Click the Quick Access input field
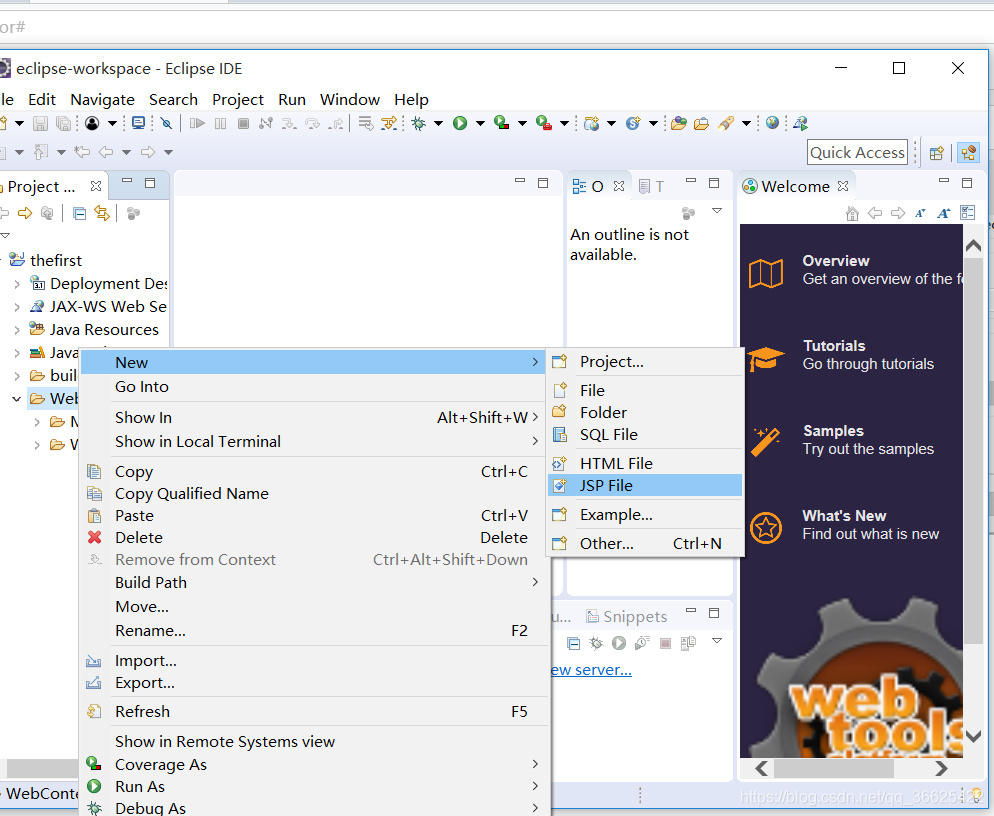 (x=857, y=153)
